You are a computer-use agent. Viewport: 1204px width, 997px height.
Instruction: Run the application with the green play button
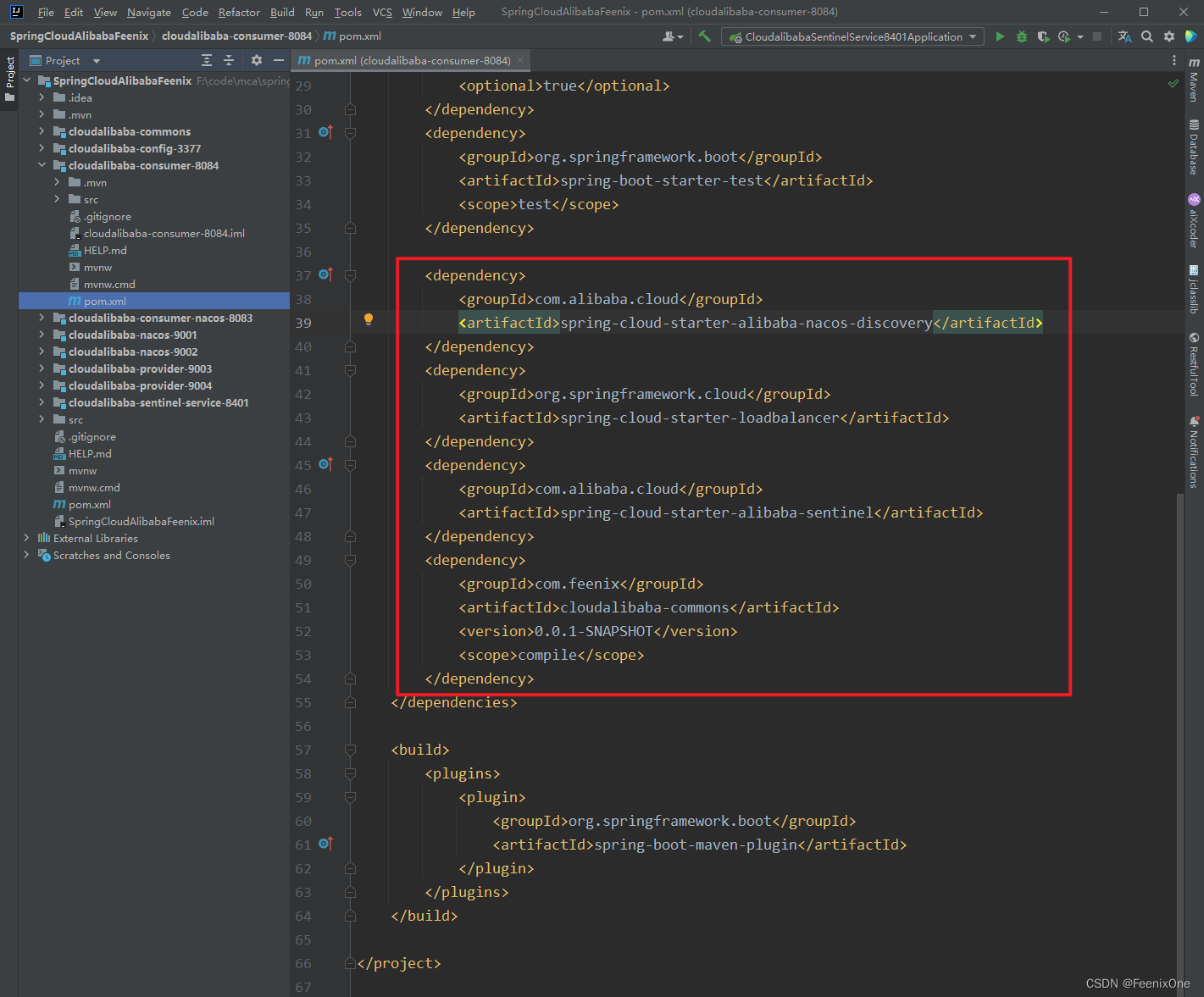(x=1000, y=36)
